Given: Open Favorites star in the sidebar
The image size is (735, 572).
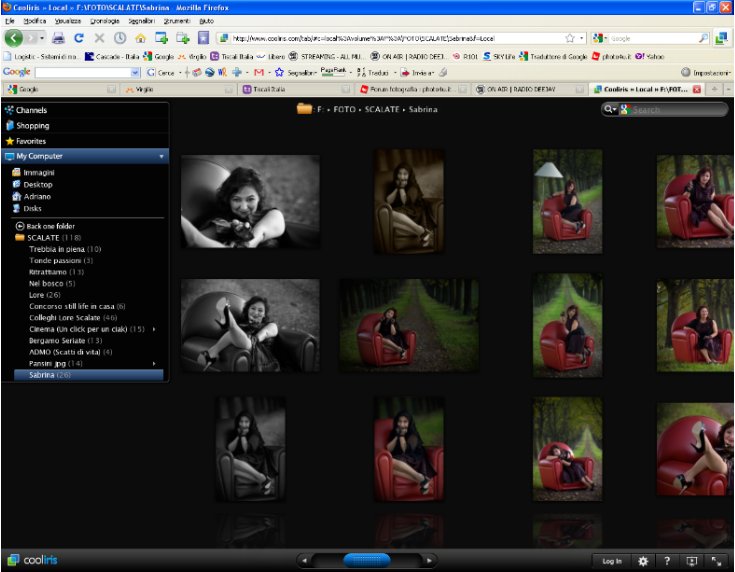Looking at the screenshot, I should coord(30,141).
